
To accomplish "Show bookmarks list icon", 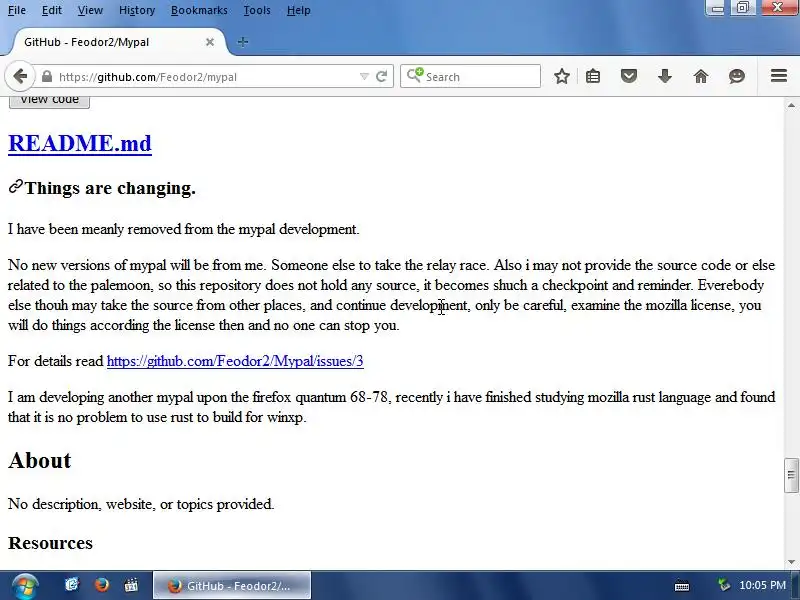I will [593, 77].
